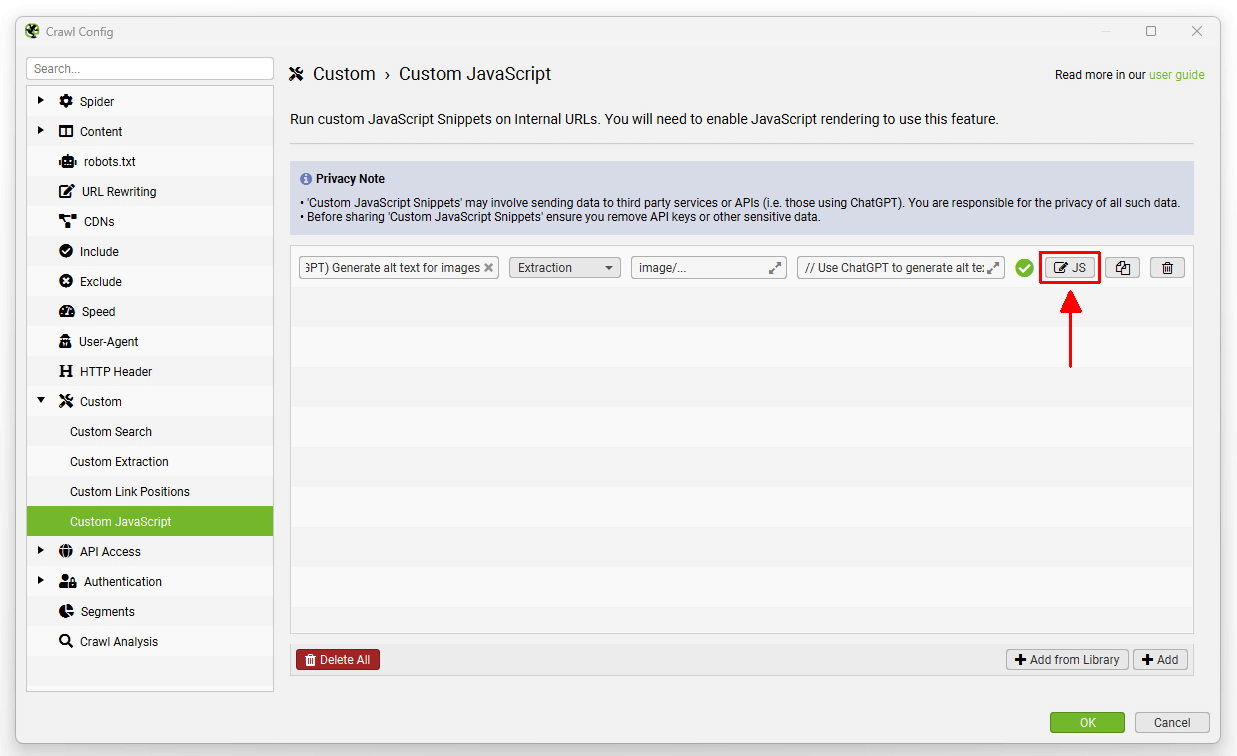Expand the Spider tree section

(41, 100)
